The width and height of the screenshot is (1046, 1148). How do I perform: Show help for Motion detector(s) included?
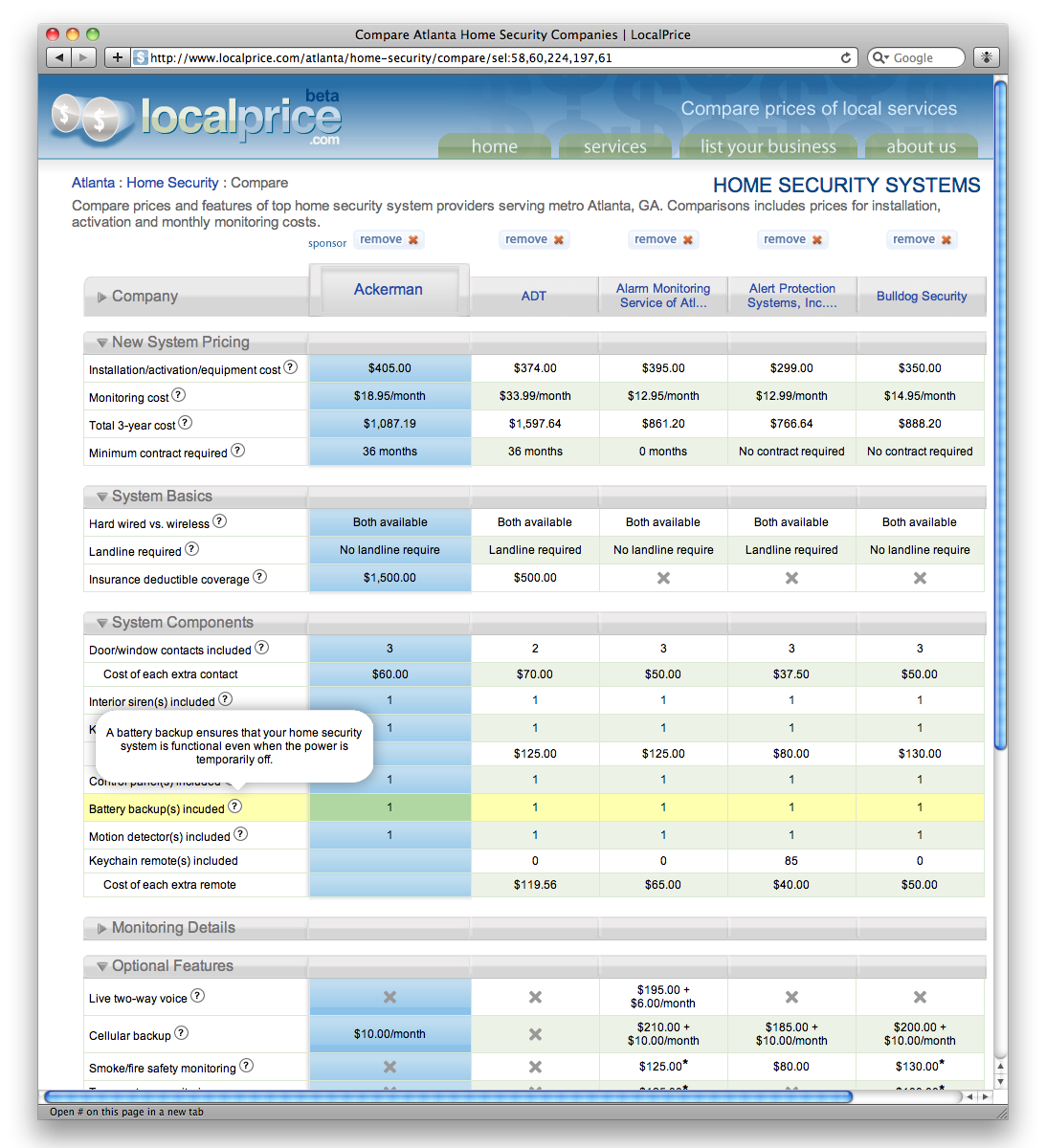point(241,834)
